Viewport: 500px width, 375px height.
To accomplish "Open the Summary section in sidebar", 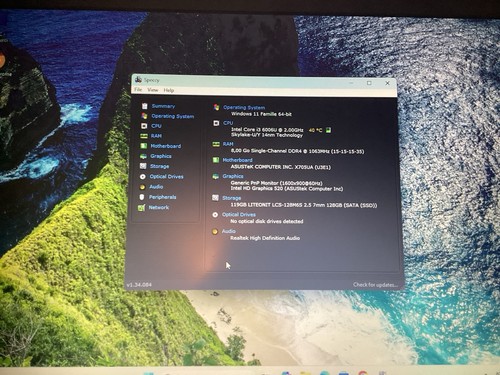I will tap(163, 106).
